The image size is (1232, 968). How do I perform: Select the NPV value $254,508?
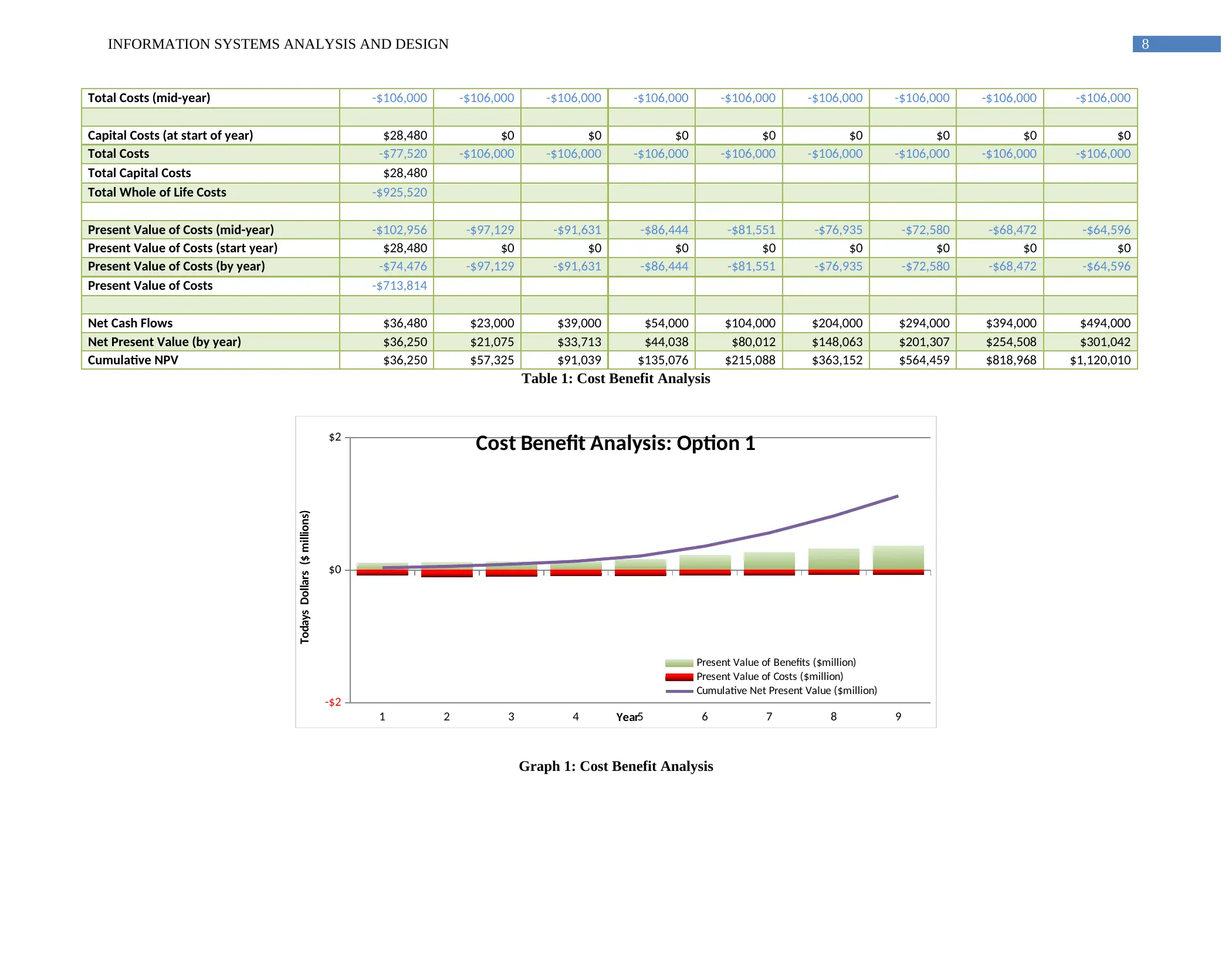(x=1011, y=342)
